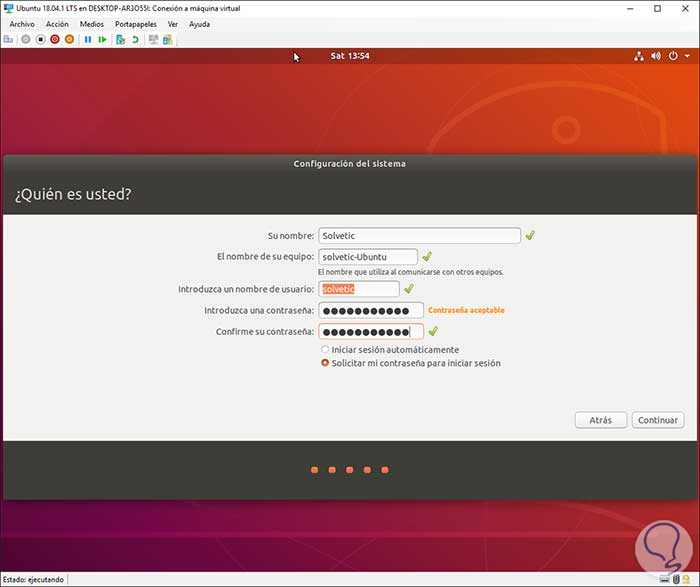Send Ctrl+Alt+Del using the first toolbar icon
This screenshot has height=587, width=700.
click(x=8, y=40)
